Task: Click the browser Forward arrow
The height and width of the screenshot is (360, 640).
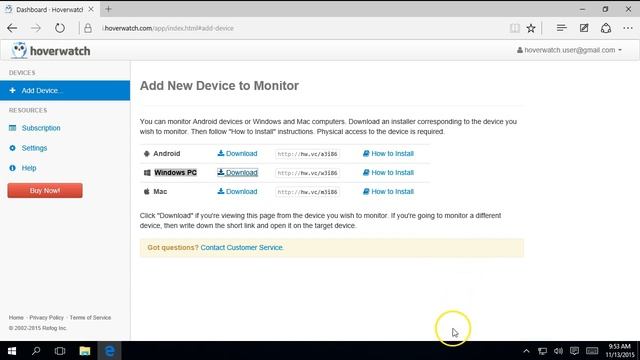Action: point(36,28)
